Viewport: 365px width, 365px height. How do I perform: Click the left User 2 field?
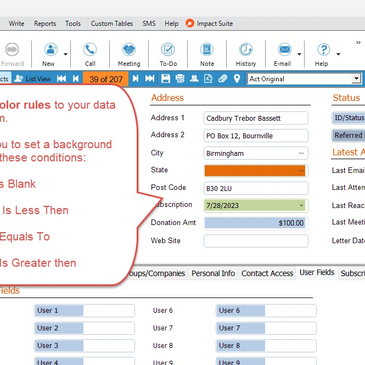(x=85, y=328)
